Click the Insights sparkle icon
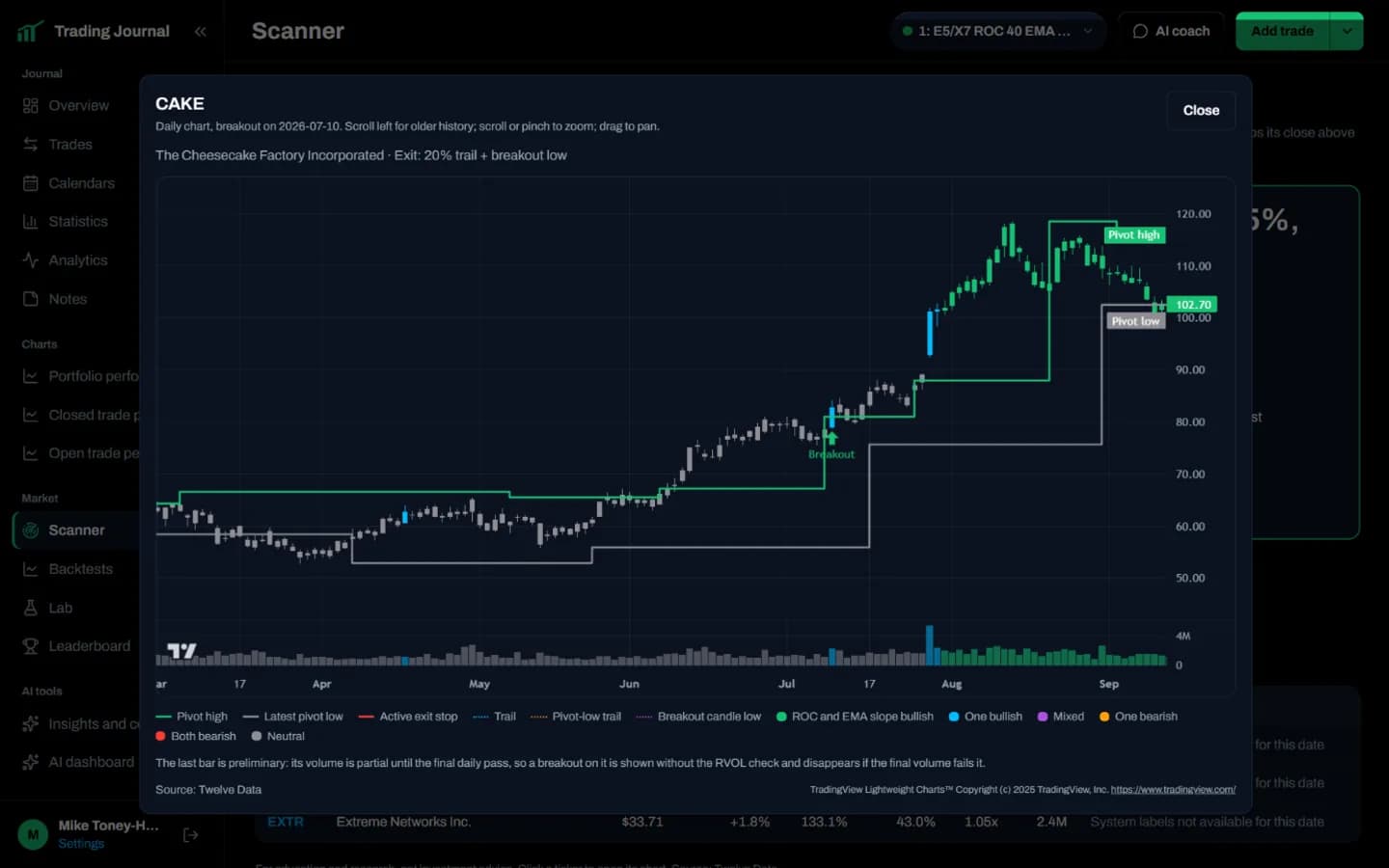 tap(31, 723)
